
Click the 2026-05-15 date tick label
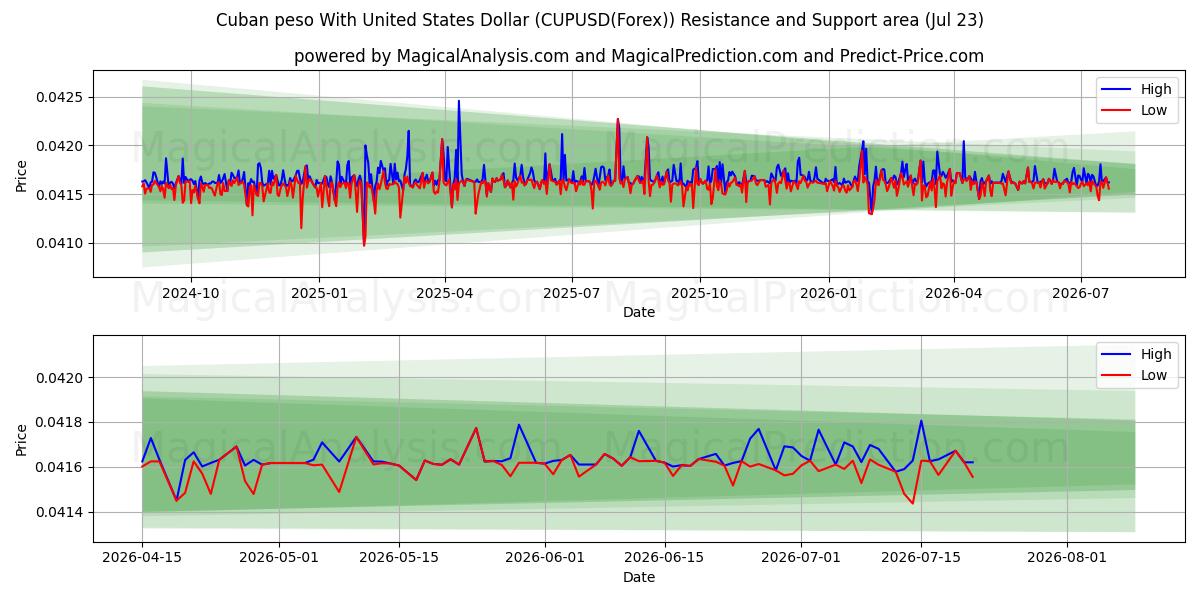coord(399,559)
